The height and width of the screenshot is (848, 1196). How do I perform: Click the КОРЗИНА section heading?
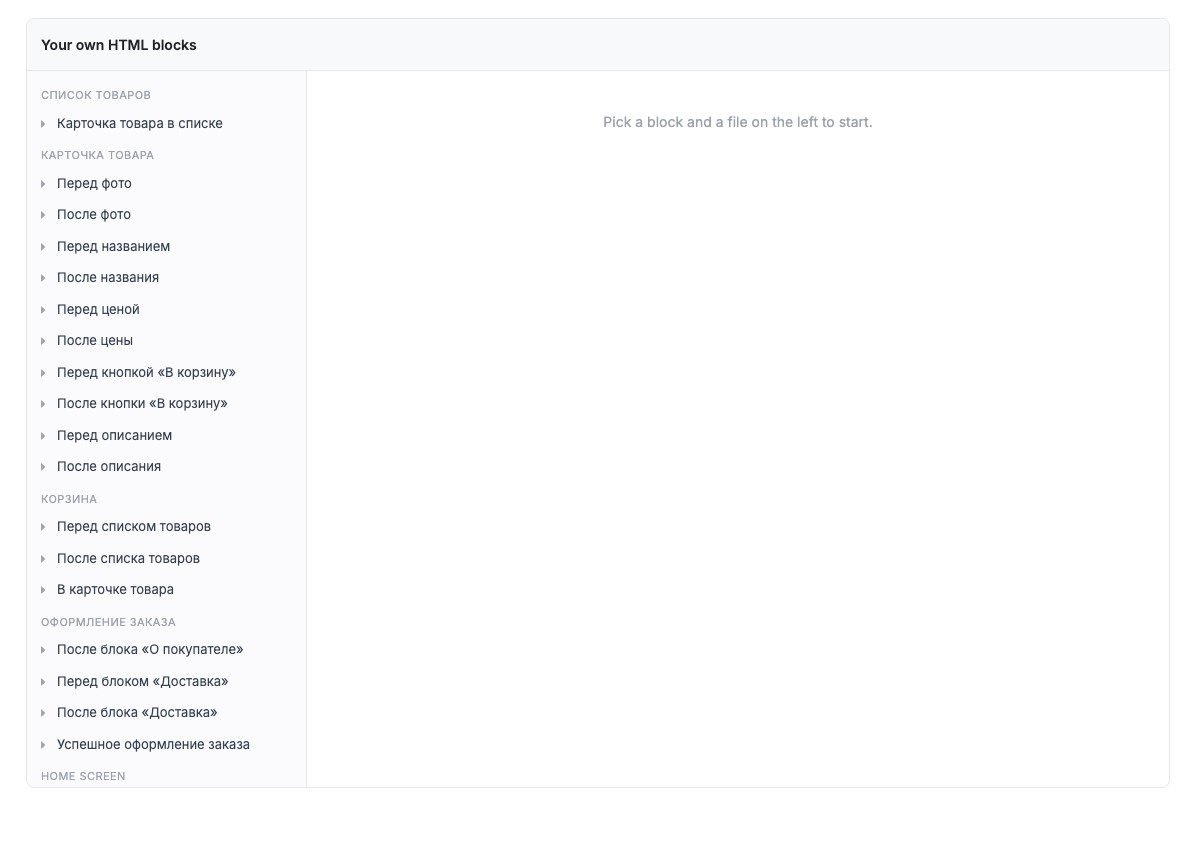coord(69,499)
